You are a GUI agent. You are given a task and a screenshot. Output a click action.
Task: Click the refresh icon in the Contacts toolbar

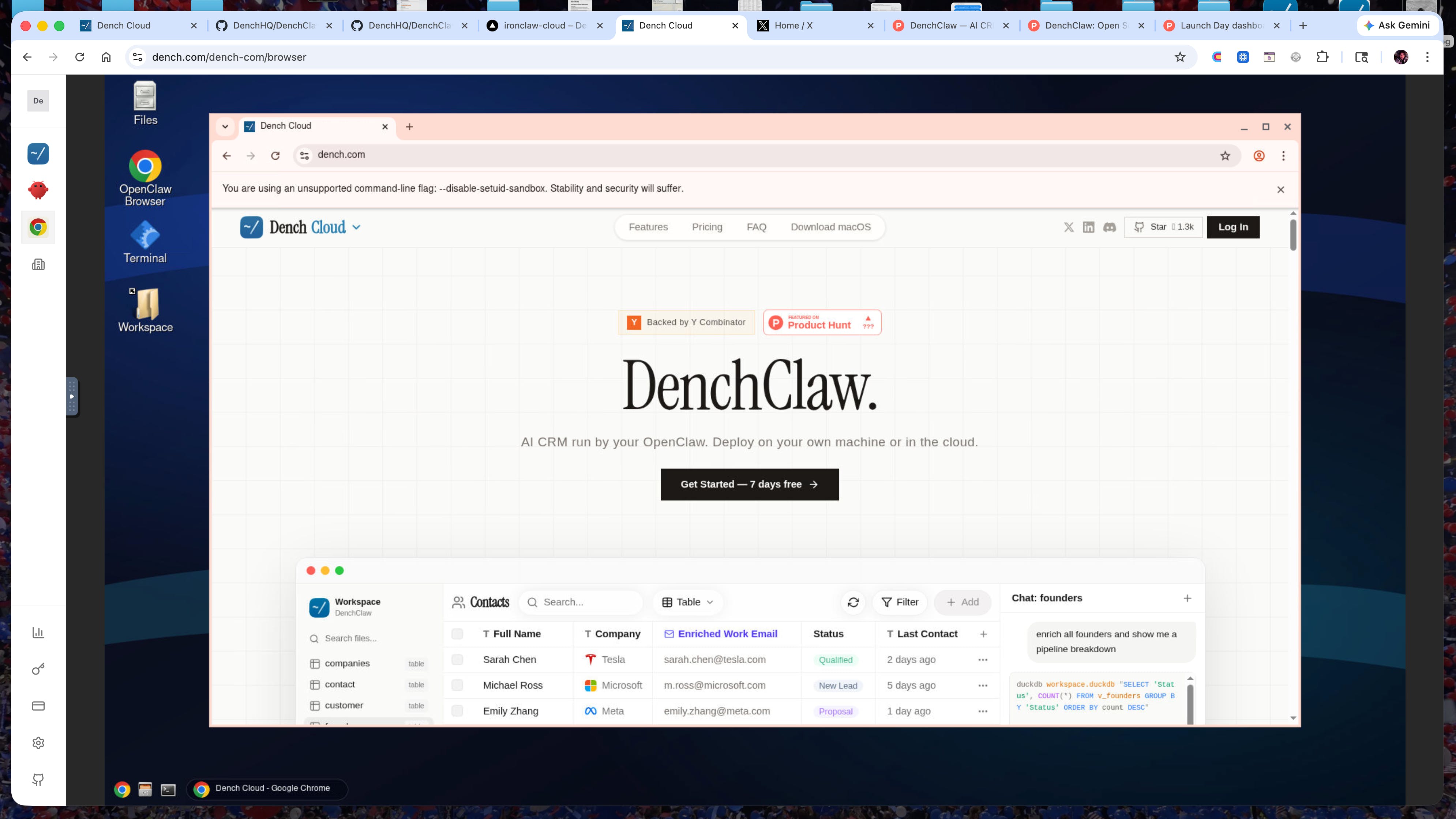pyautogui.click(x=853, y=602)
